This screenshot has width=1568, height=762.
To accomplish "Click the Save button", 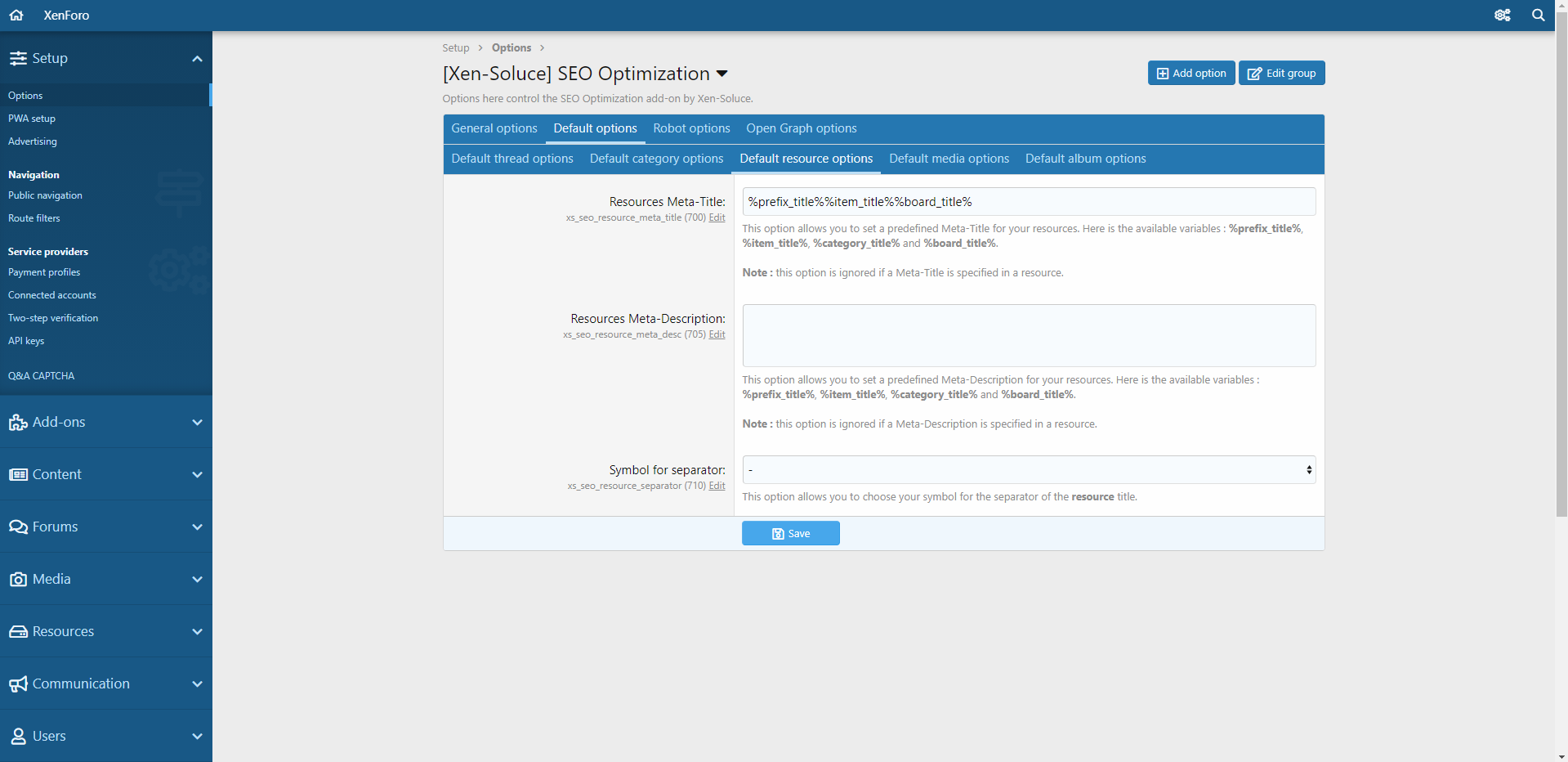I will click(x=790, y=533).
